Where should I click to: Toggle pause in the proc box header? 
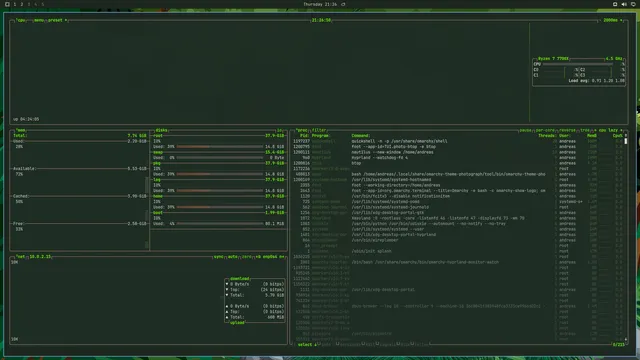click(x=525, y=130)
